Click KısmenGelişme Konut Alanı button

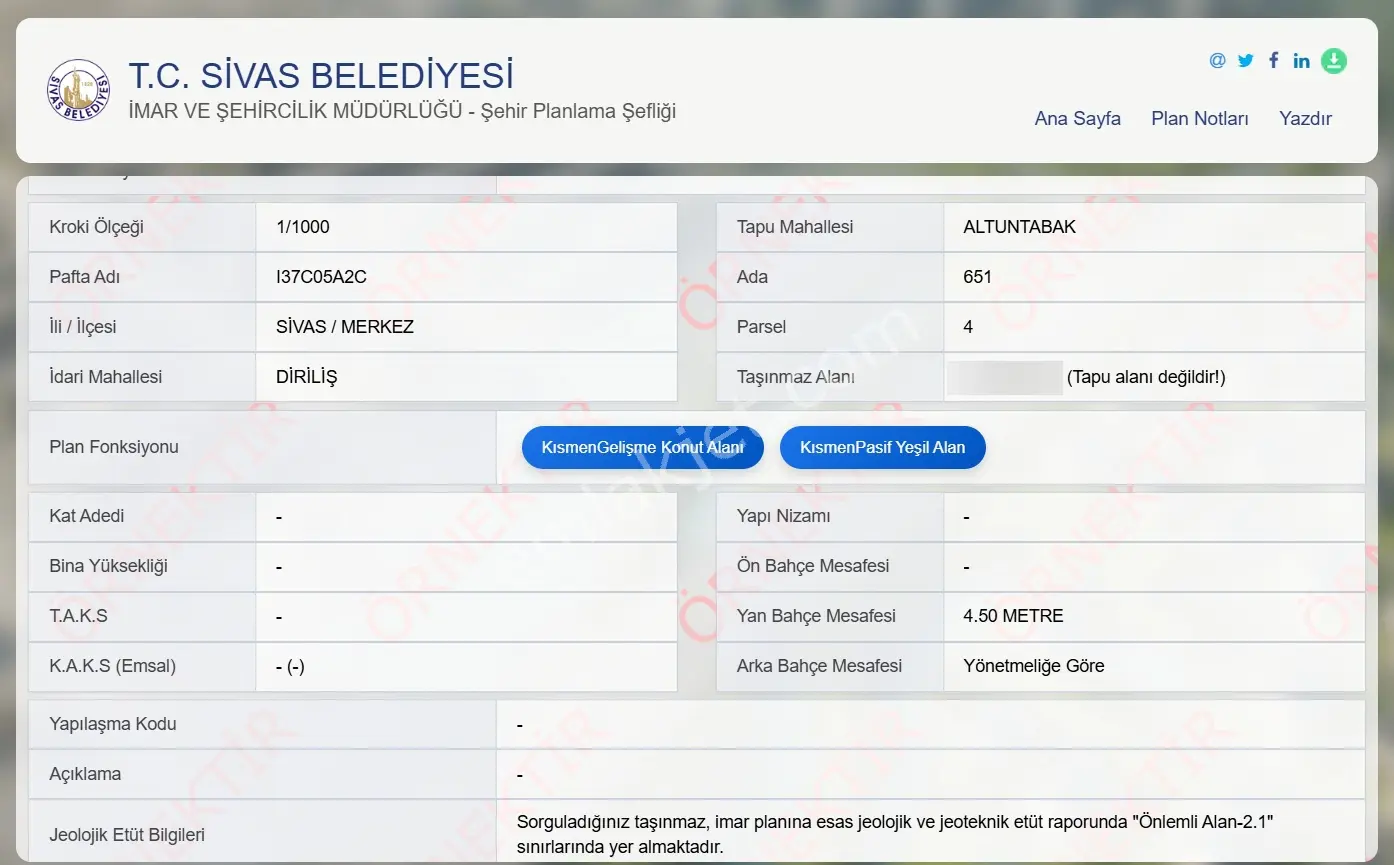643,448
